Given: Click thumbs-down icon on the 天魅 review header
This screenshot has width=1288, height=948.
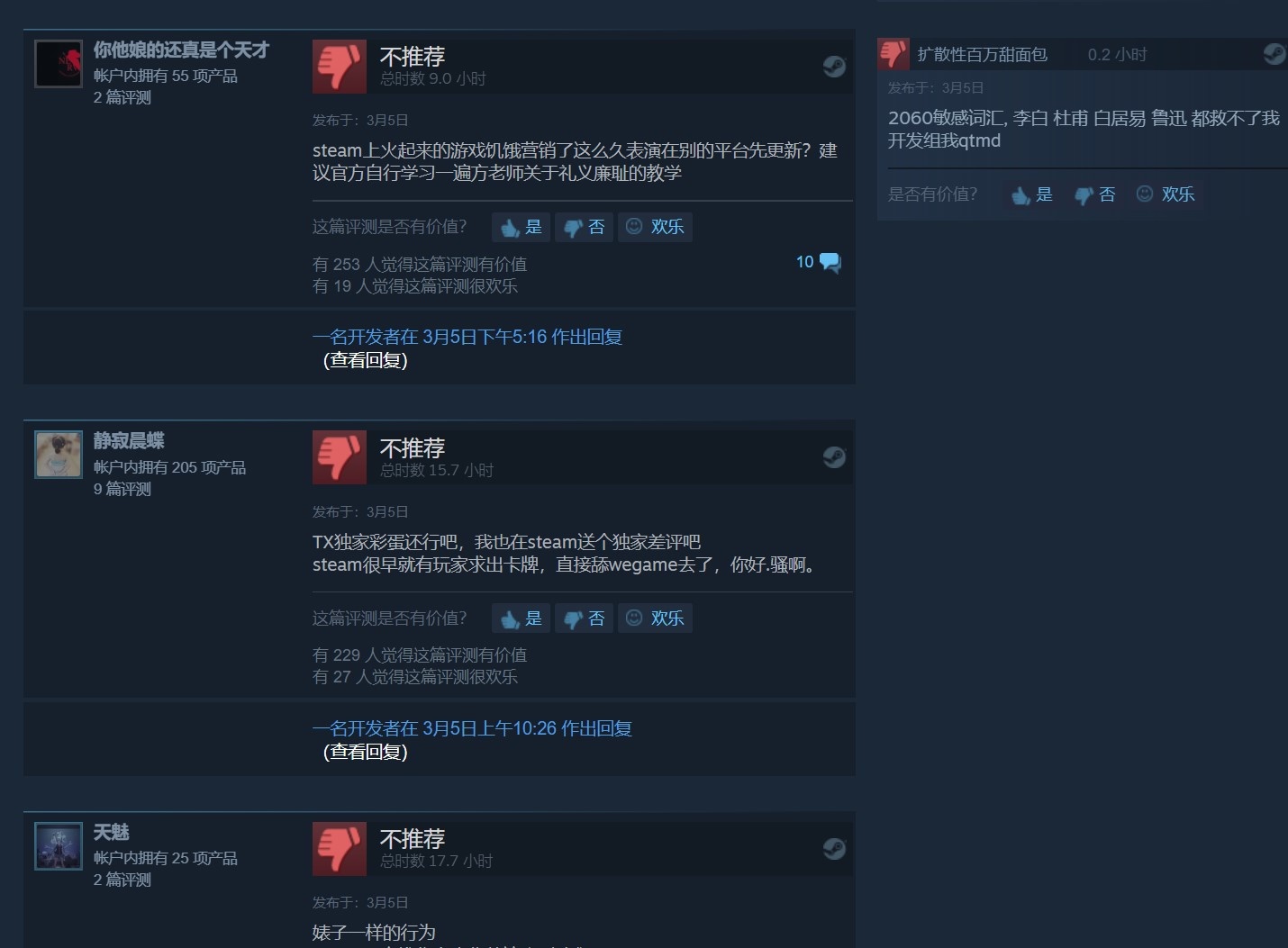Looking at the screenshot, I should [x=340, y=848].
